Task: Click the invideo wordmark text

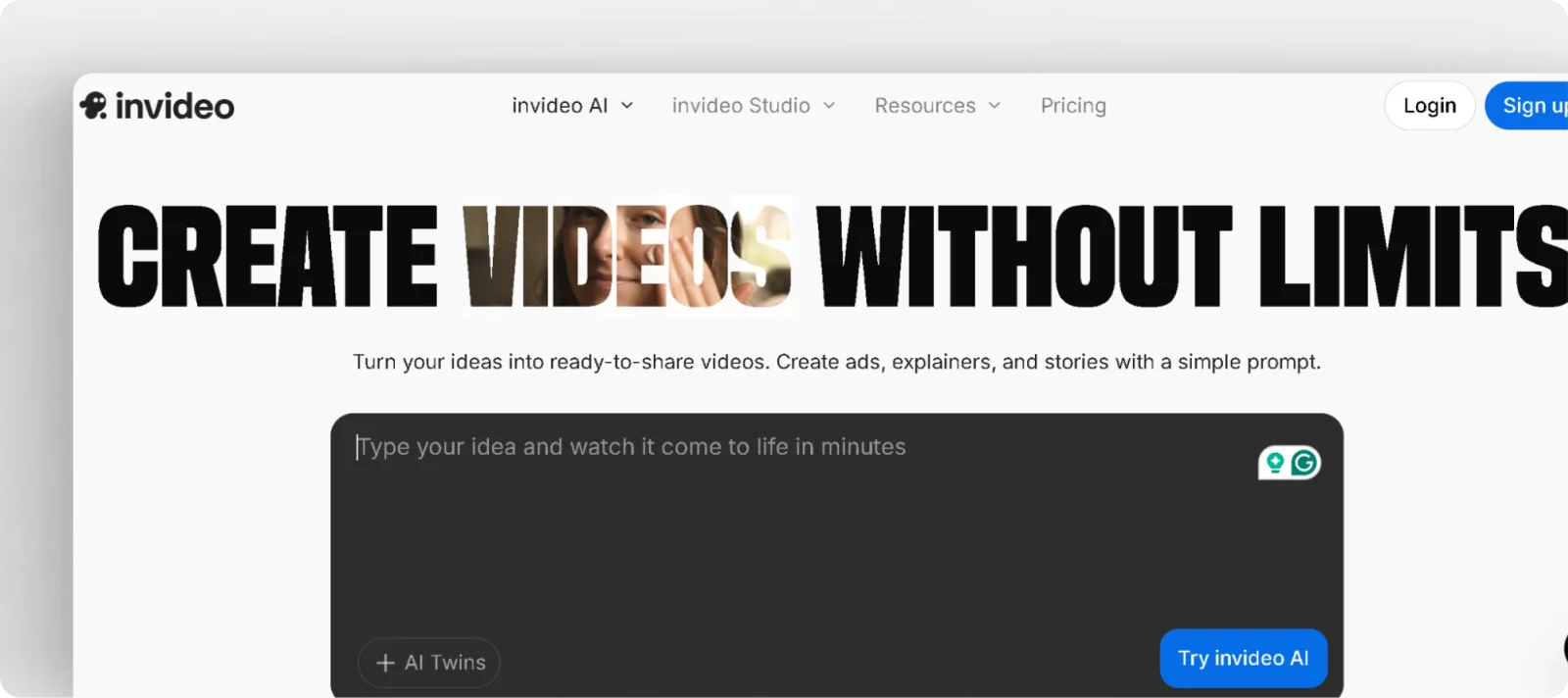Action: 174,106
